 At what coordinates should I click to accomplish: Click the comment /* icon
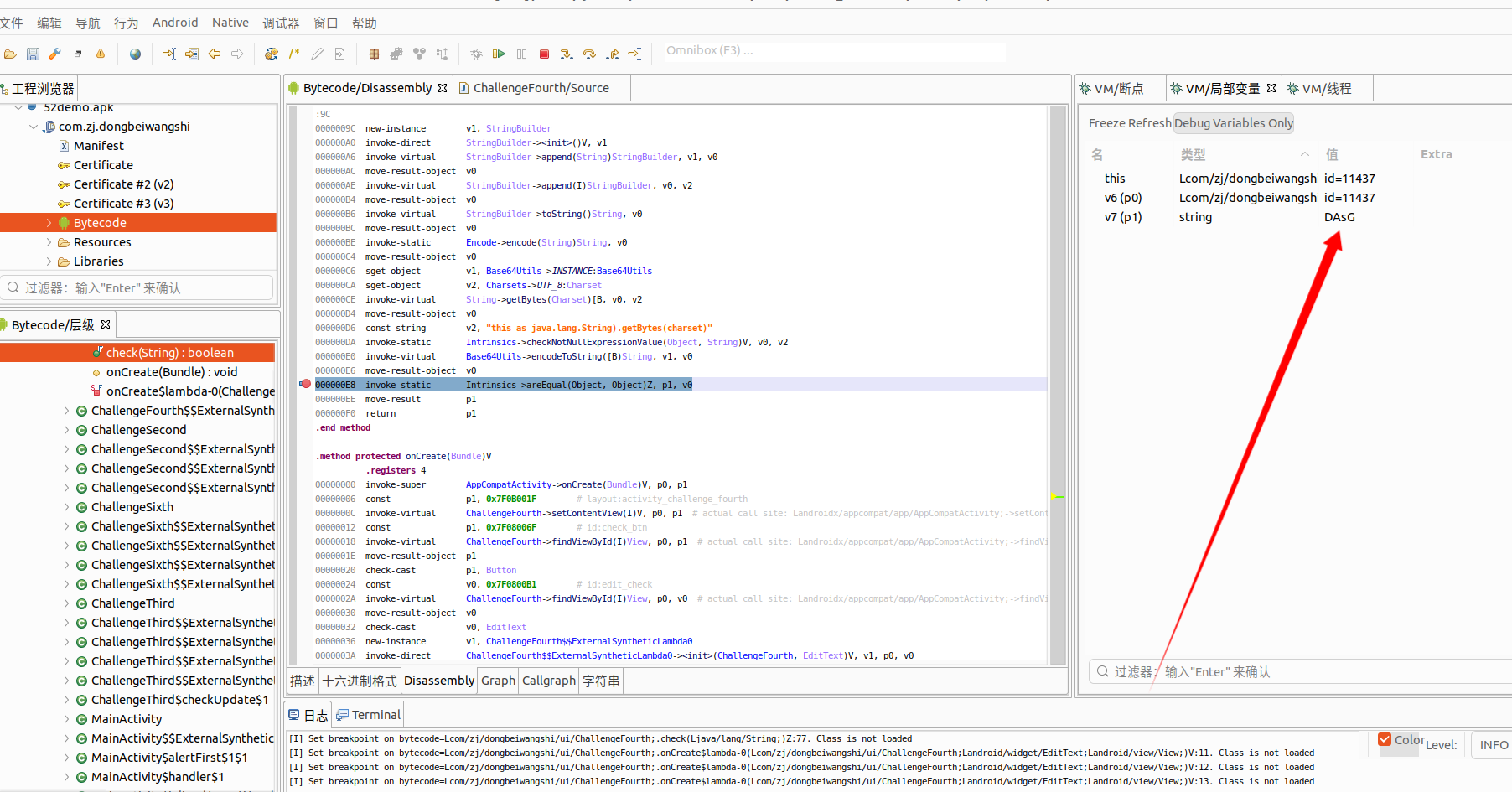(294, 54)
